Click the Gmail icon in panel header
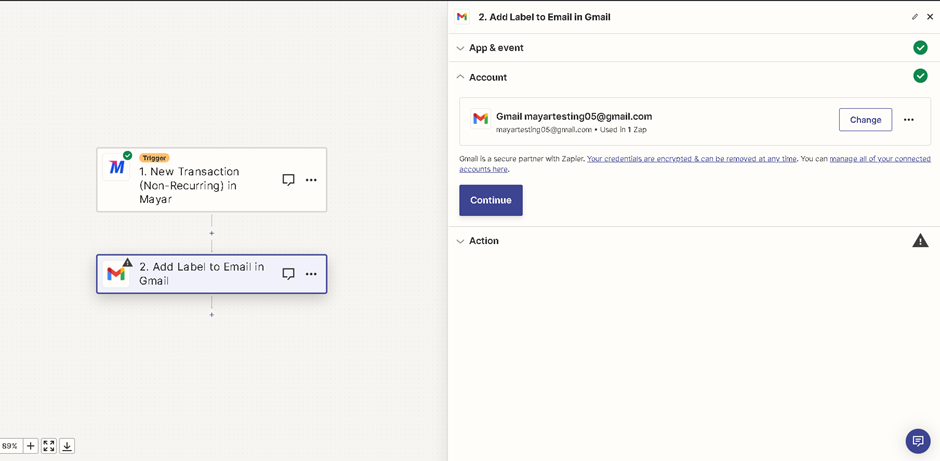 tap(462, 17)
